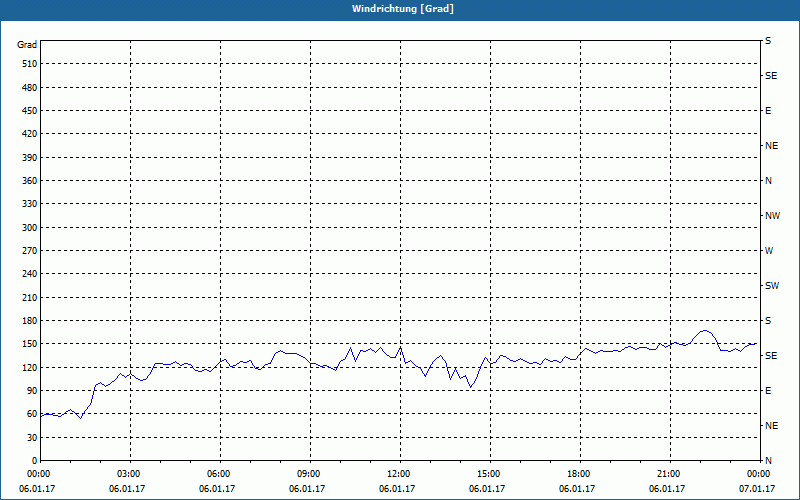Select the 270 y-axis value
Viewport: 800px width, 500px height.
click(30, 251)
